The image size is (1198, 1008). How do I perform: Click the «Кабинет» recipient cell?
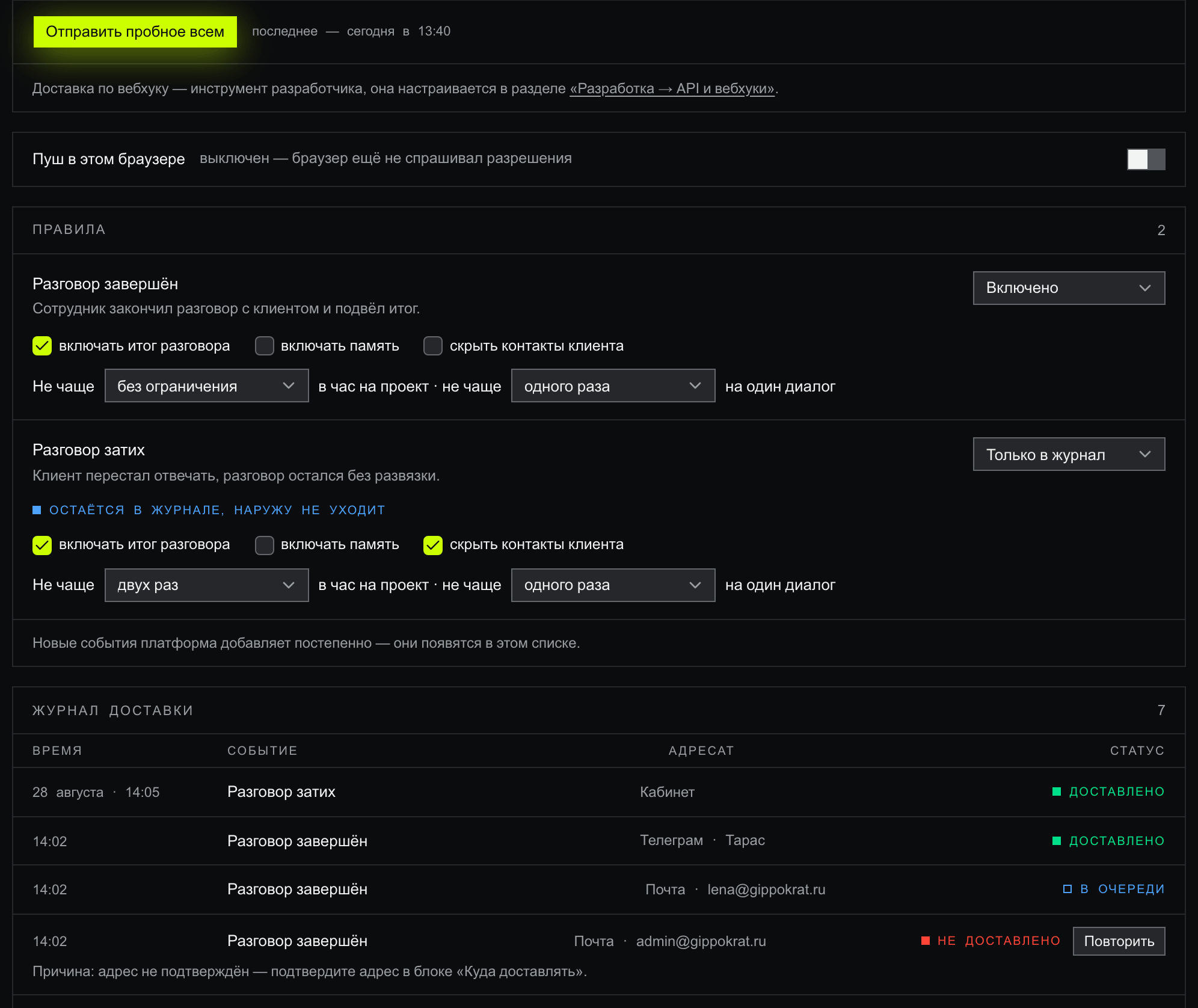(x=667, y=792)
